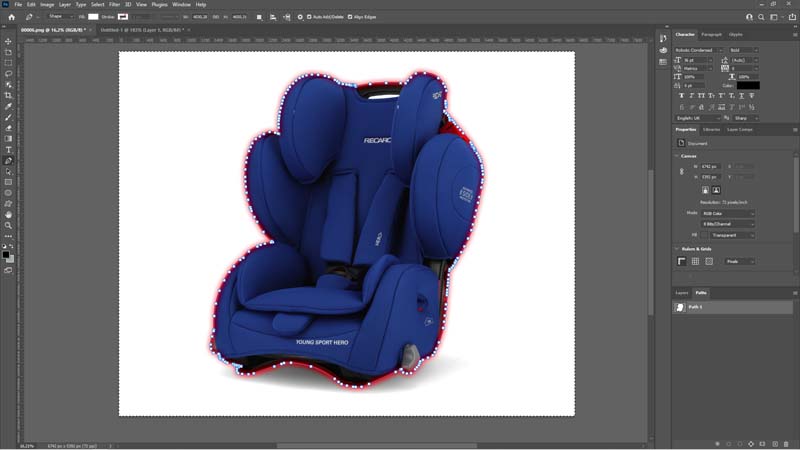Switch to the Untitled-1 document tab

click(x=142, y=30)
